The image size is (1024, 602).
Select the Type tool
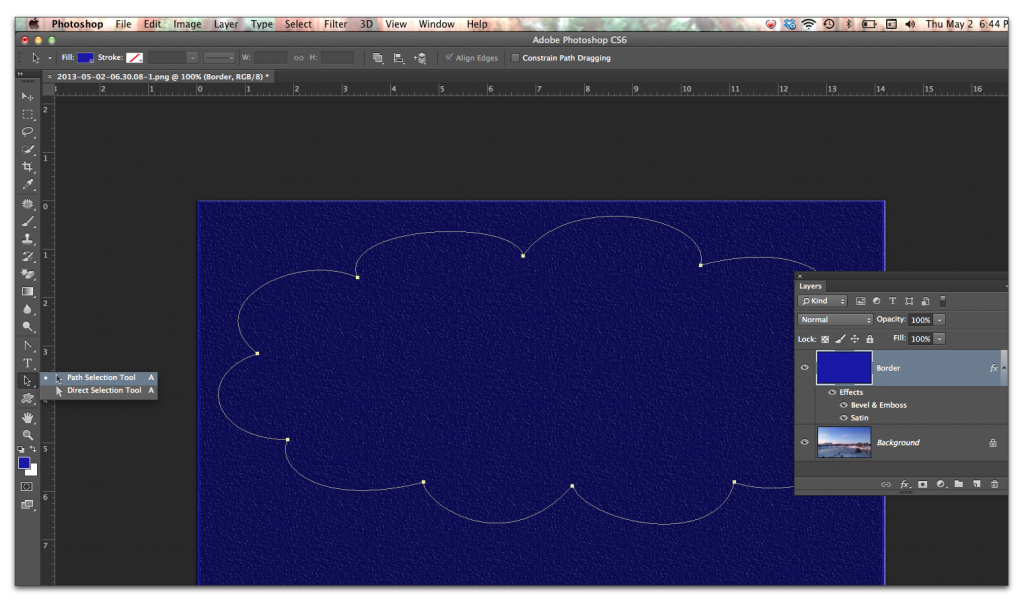pyautogui.click(x=27, y=363)
